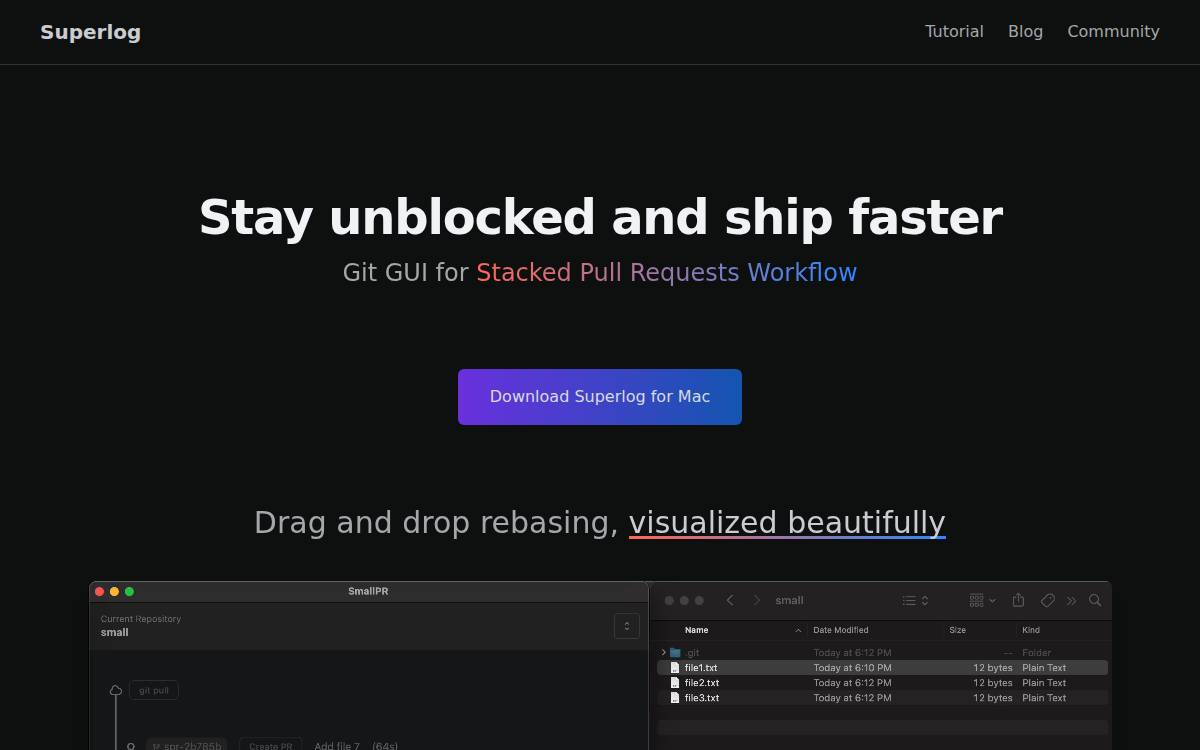Screen dimensions: 1200x750
Task: Expand the .git folder disclosure arrow
Action: pyautogui.click(x=664, y=652)
